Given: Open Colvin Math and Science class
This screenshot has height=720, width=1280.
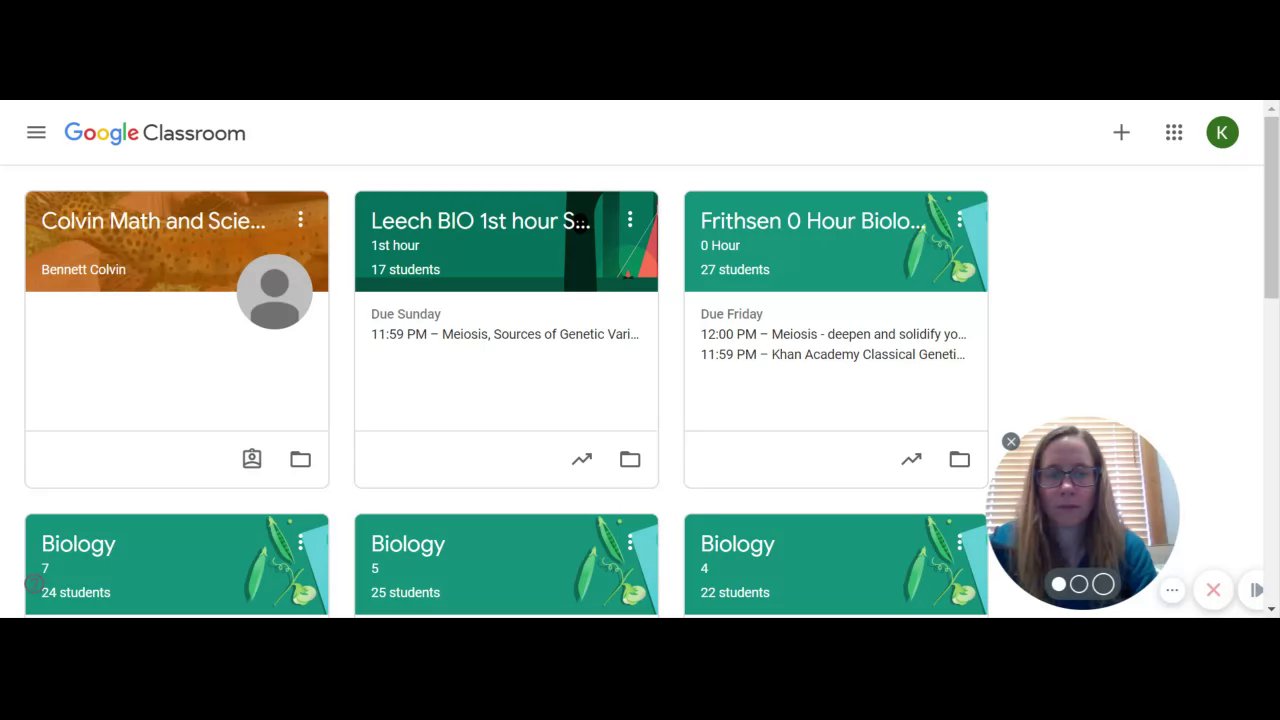Looking at the screenshot, I should pyautogui.click(x=154, y=221).
